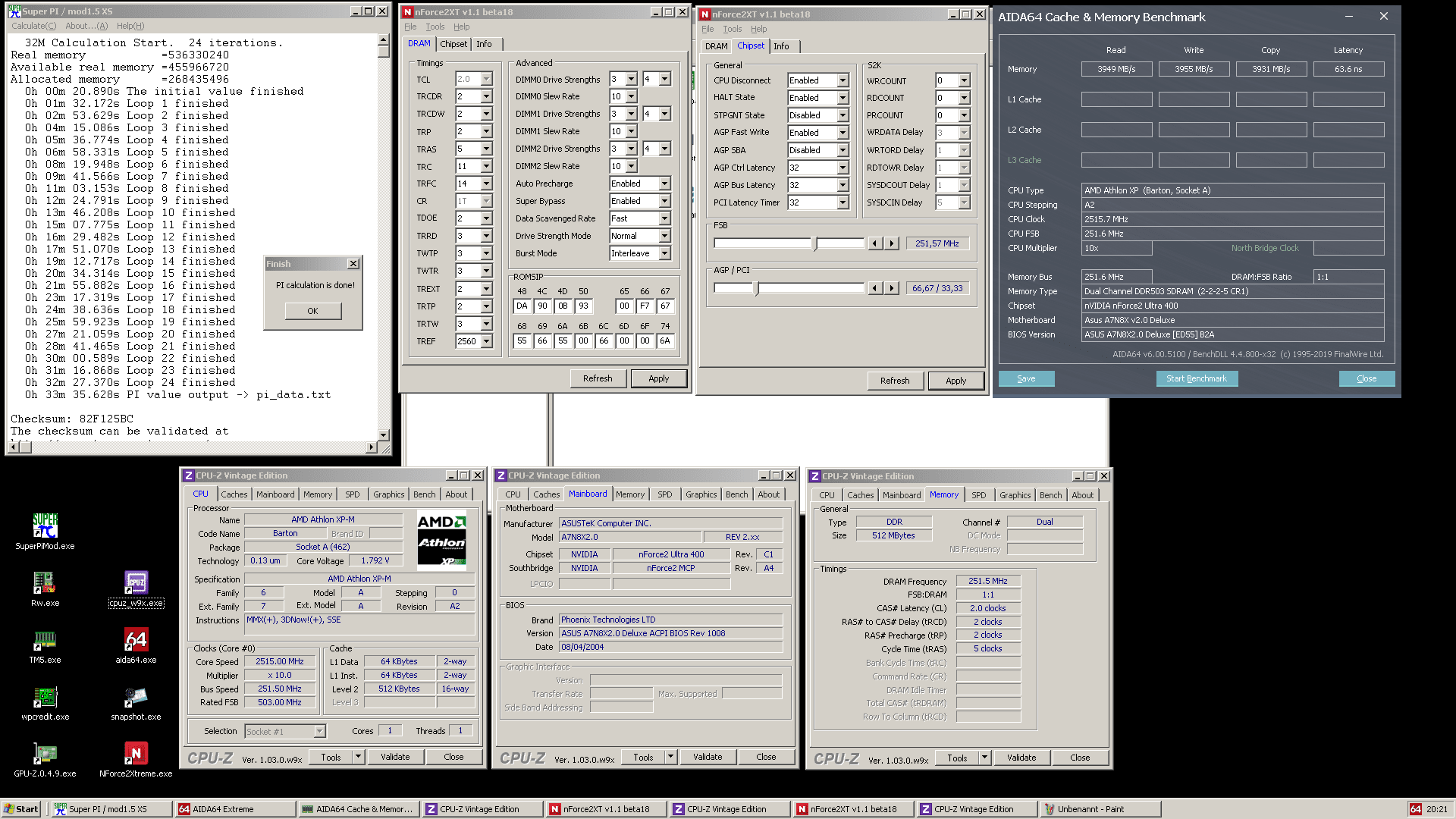Viewport: 1456px width, 819px height.
Task: Open the Data Scavenged Rate dropdown
Action: click(x=664, y=218)
